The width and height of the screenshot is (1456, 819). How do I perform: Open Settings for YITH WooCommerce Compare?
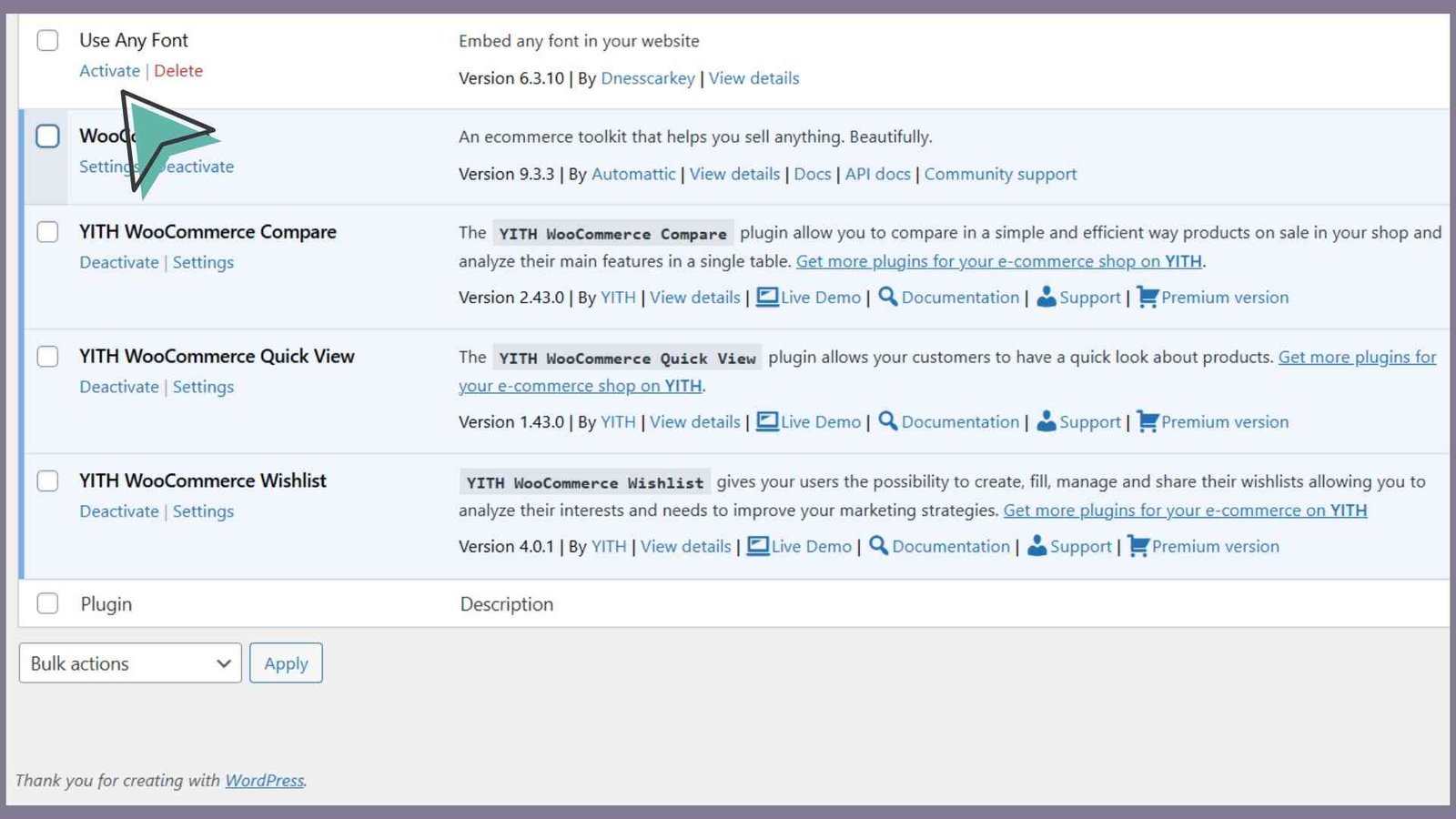tap(203, 262)
